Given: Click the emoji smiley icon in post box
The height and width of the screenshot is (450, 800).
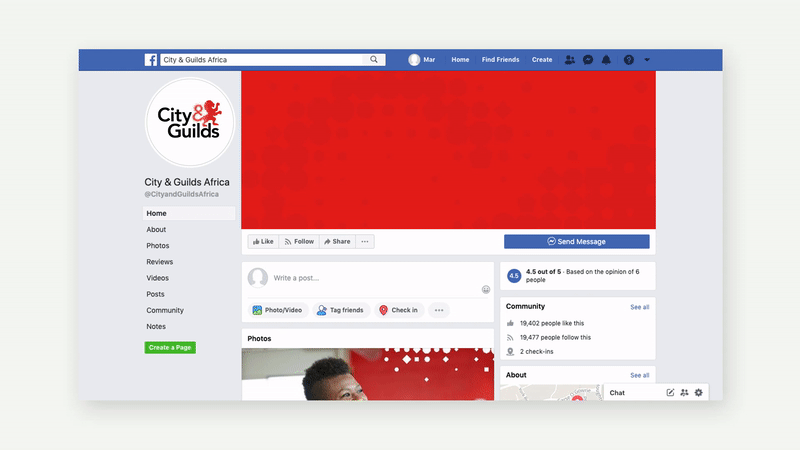Looking at the screenshot, I should (x=486, y=289).
